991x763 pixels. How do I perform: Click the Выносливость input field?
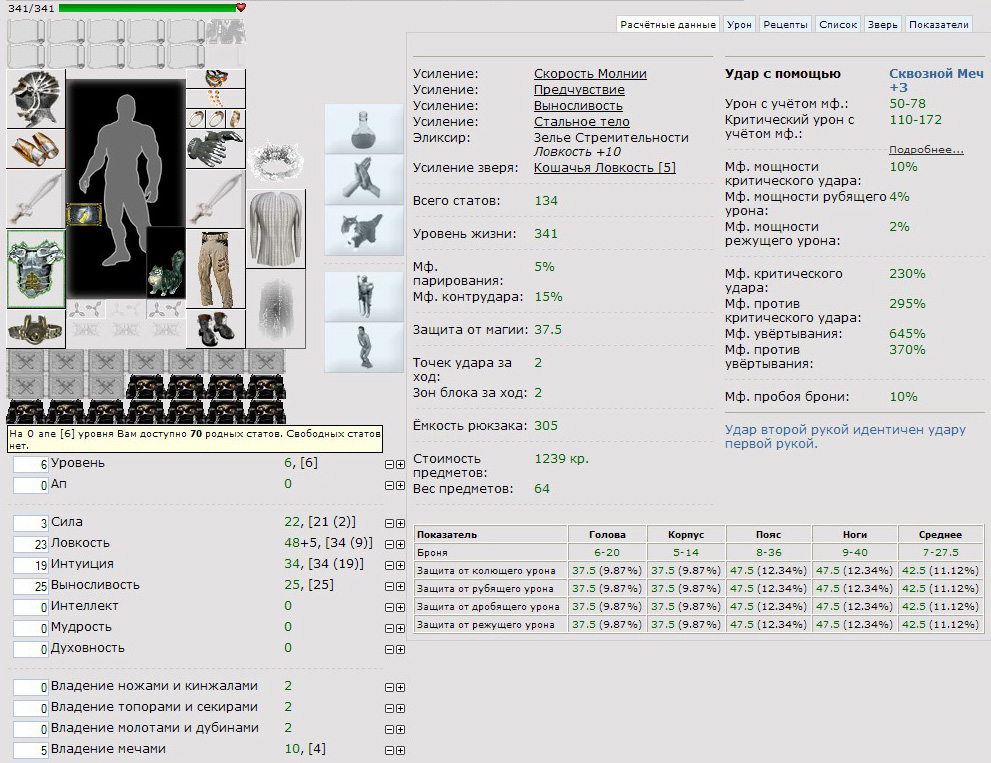coord(31,587)
